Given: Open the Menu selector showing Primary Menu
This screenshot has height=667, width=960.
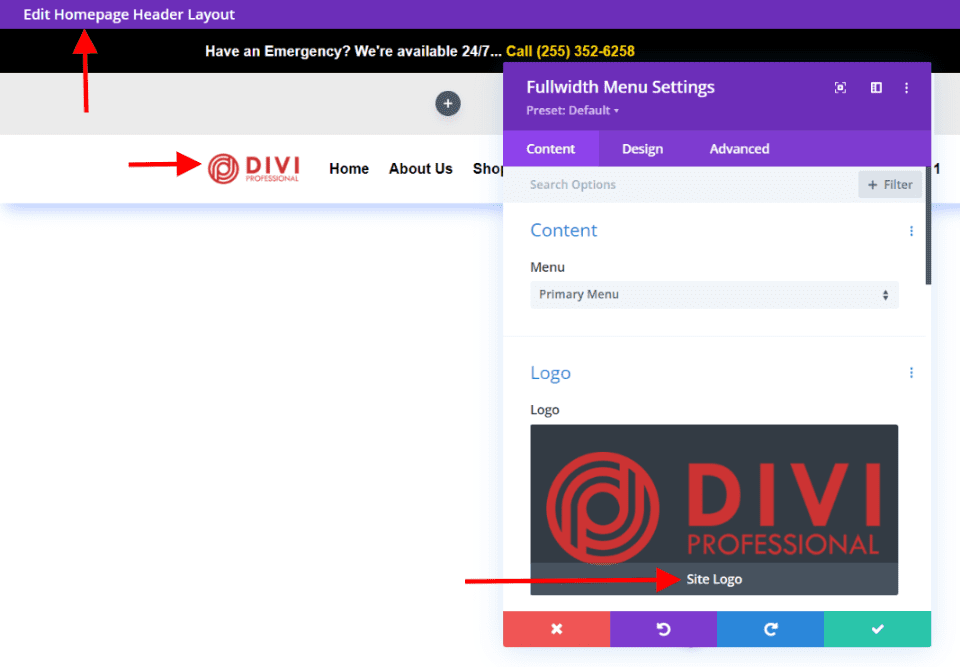Looking at the screenshot, I should tap(713, 294).
